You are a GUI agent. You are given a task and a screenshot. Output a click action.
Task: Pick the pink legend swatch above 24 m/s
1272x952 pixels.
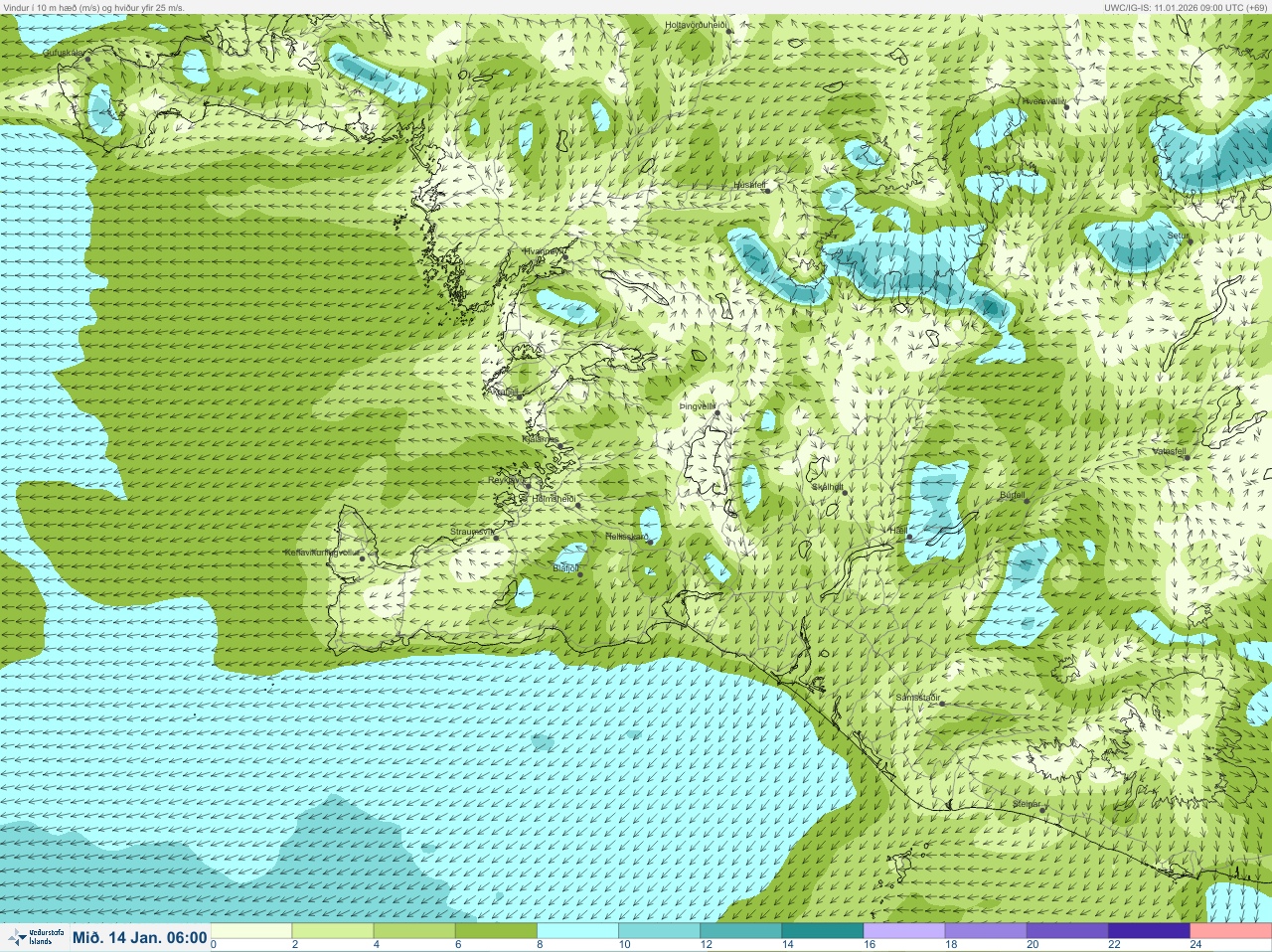click(x=1230, y=931)
